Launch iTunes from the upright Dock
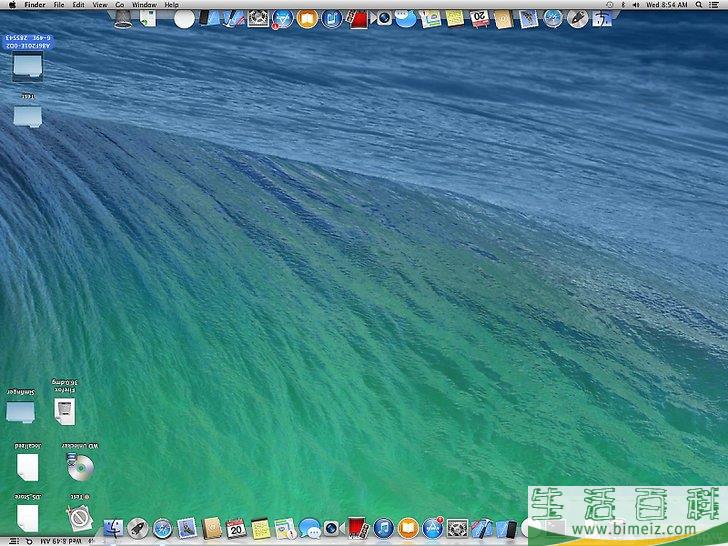The image size is (728, 546). (384, 528)
